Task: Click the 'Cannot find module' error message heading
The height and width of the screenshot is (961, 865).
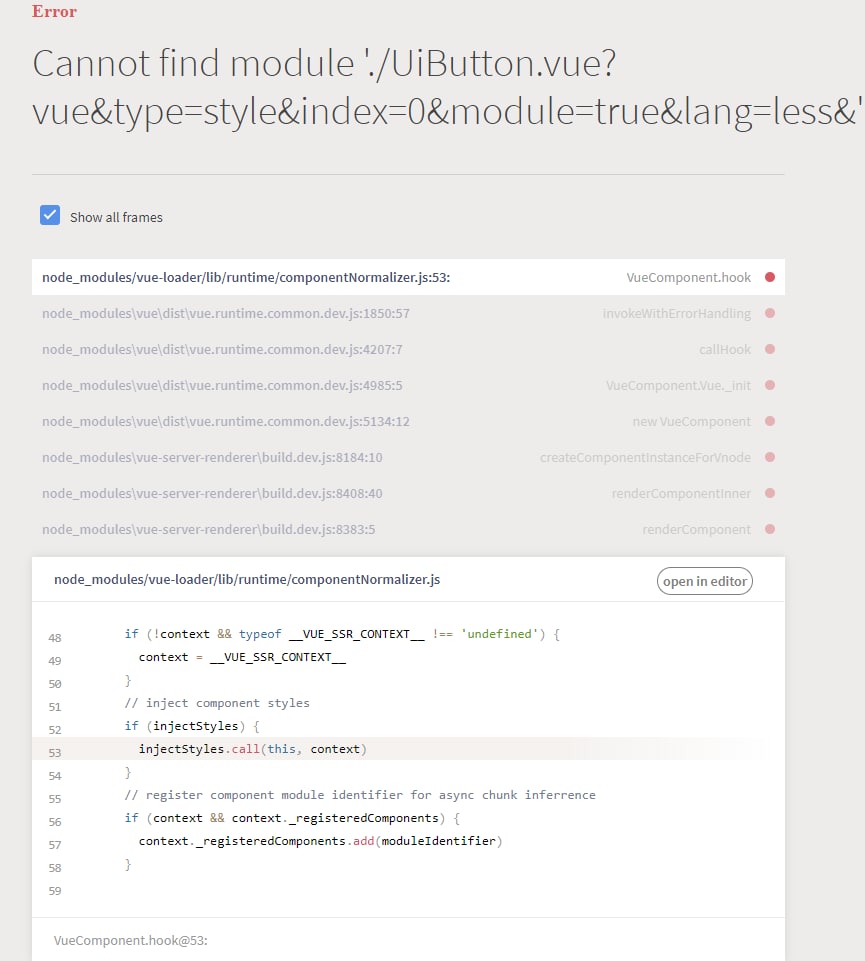Action: click(x=448, y=88)
